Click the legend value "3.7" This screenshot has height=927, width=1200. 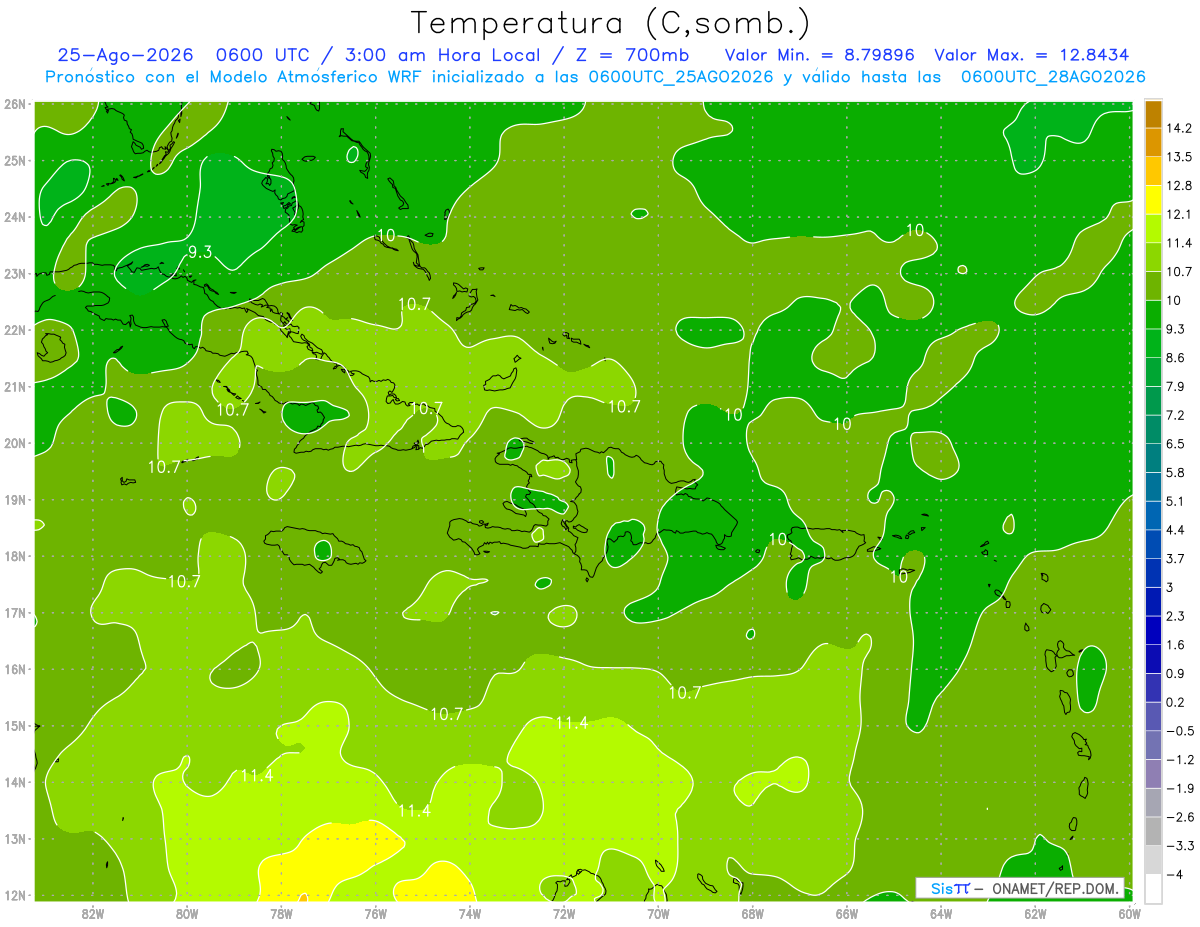point(1176,558)
